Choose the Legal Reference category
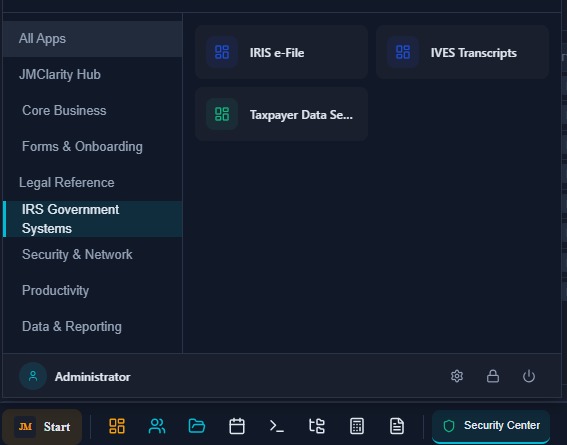 point(92,183)
